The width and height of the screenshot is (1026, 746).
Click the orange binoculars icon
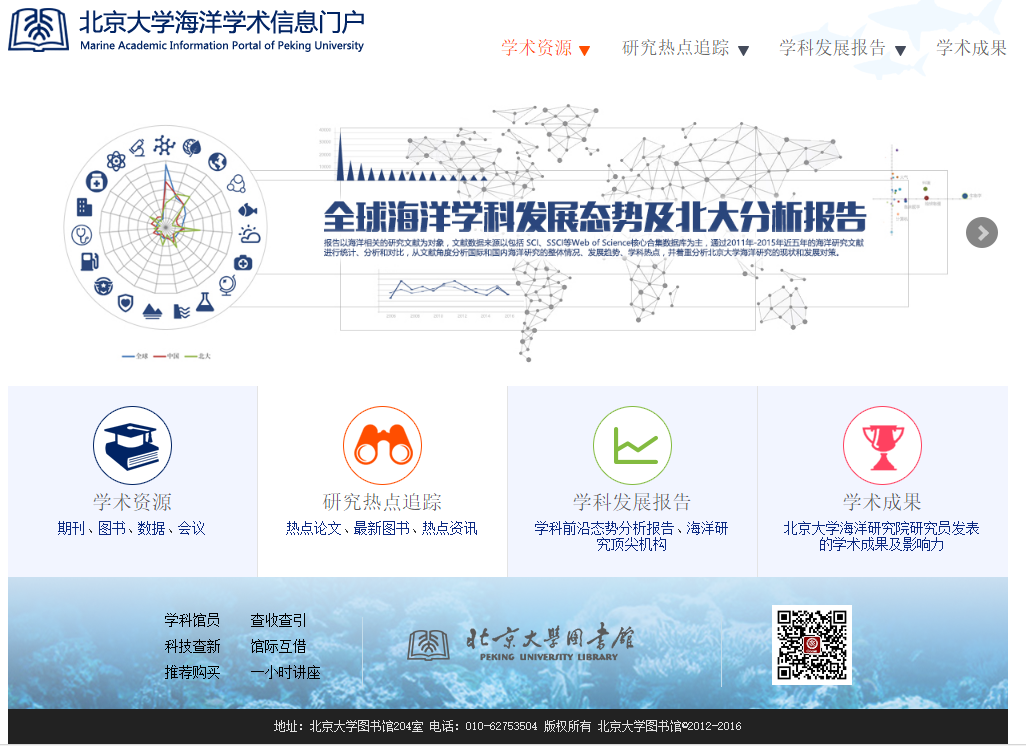tap(382, 446)
